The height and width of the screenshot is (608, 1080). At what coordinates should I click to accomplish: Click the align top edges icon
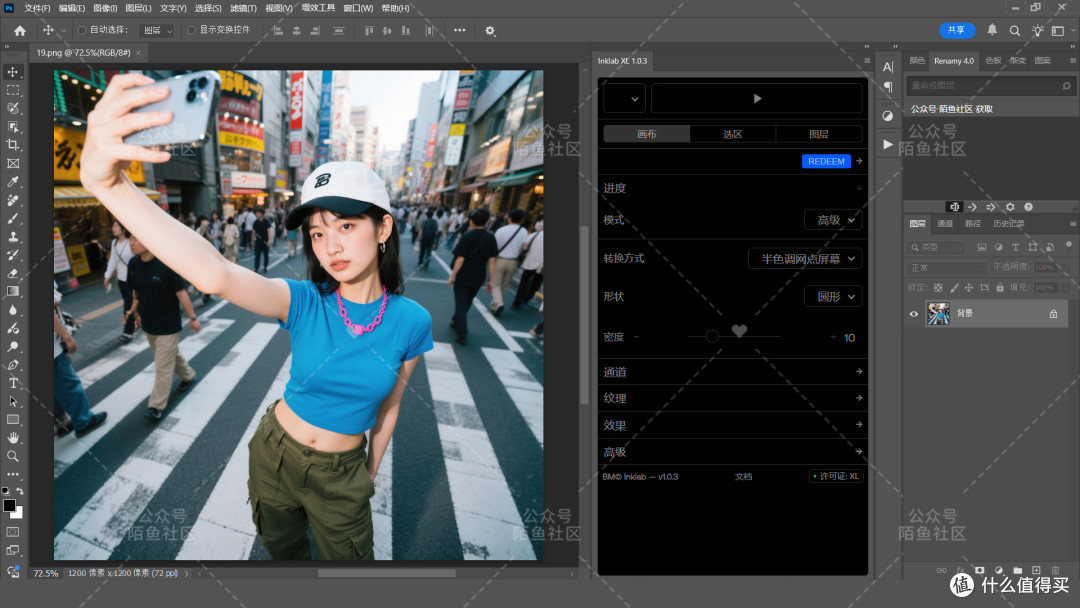click(x=369, y=30)
